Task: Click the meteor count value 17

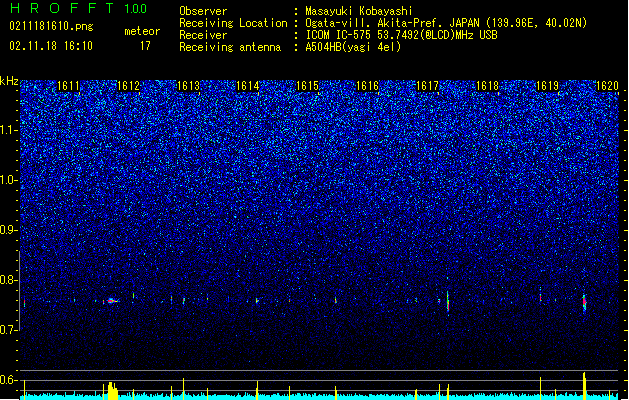Action: (145, 46)
